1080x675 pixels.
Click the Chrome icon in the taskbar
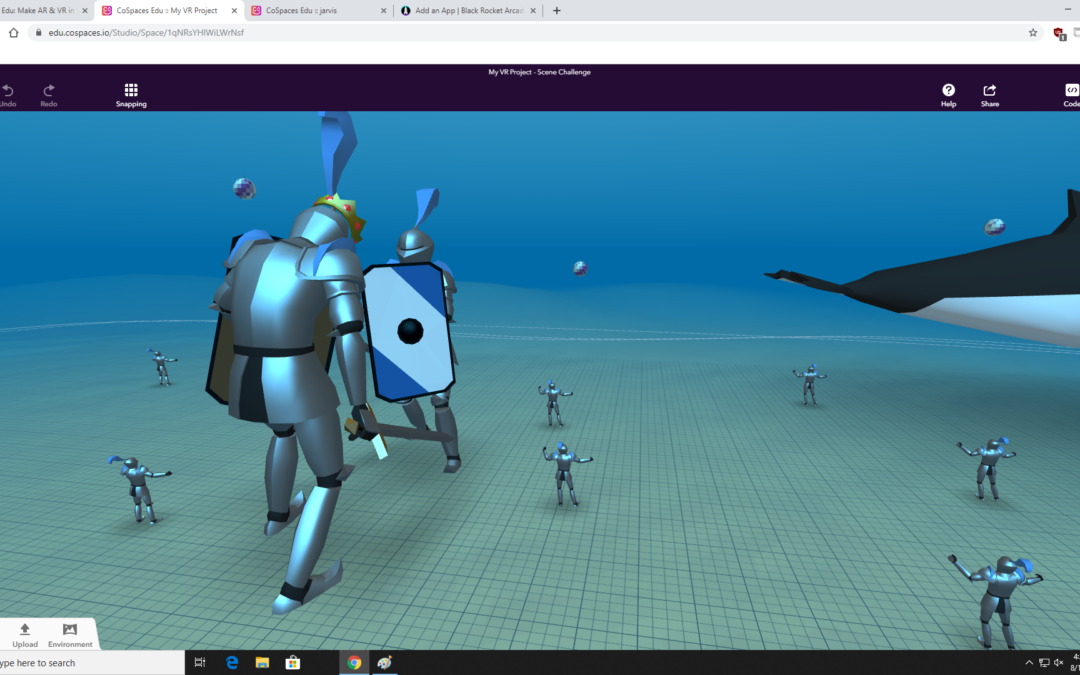click(x=354, y=663)
